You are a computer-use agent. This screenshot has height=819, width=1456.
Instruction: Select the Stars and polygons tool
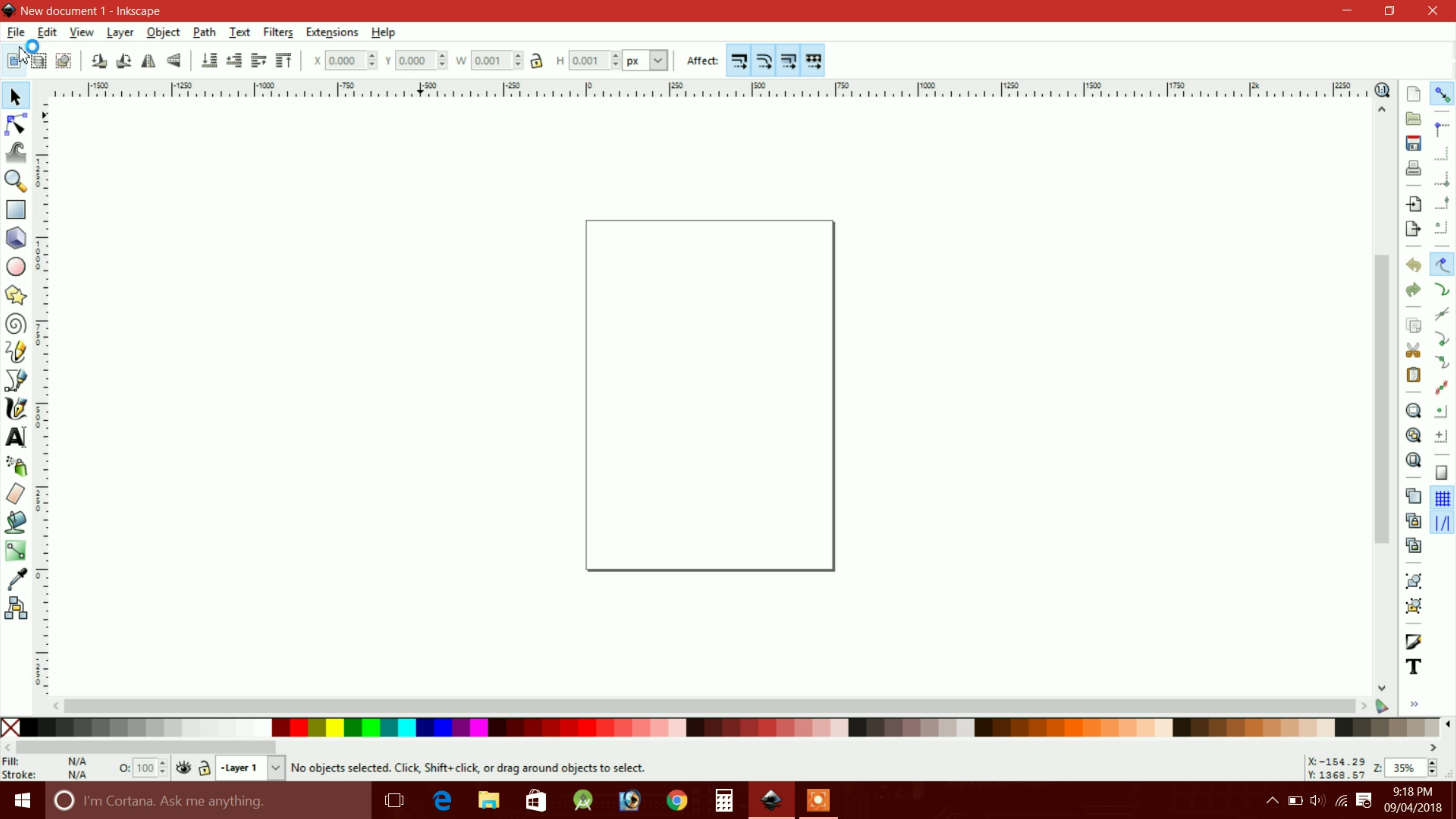[15, 296]
